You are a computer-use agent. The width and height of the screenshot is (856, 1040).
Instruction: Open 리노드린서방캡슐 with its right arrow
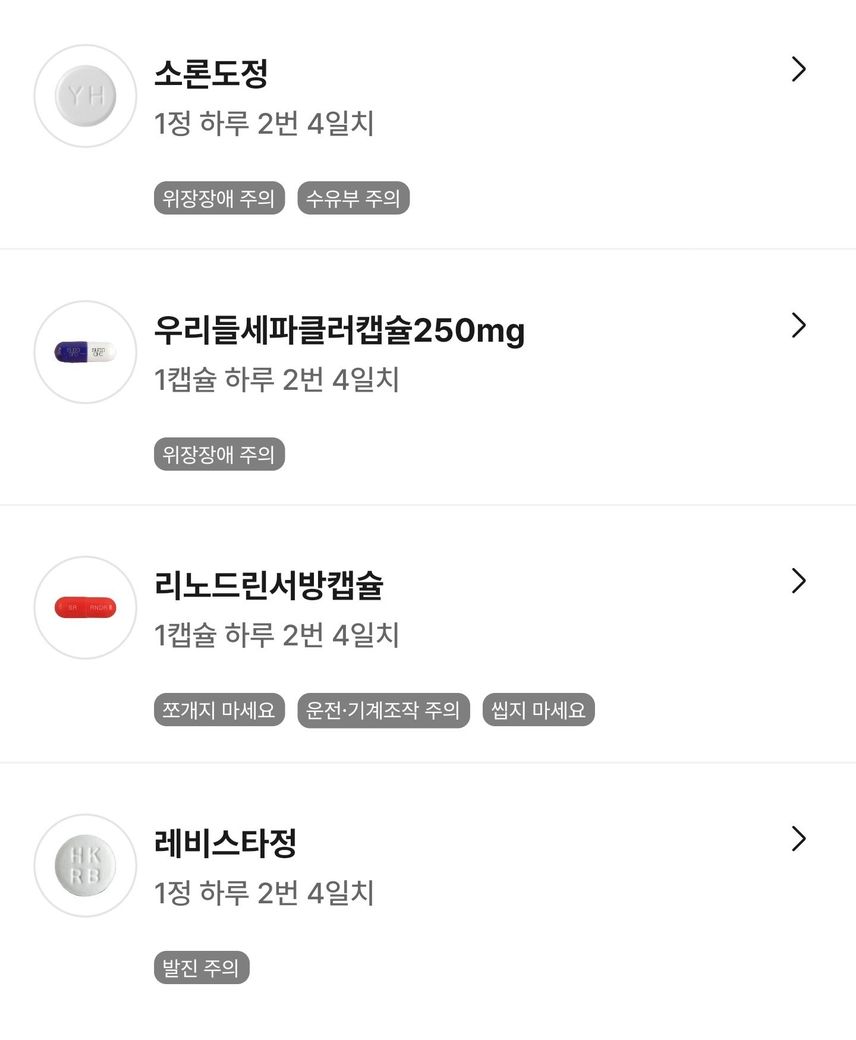click(798, 581)
